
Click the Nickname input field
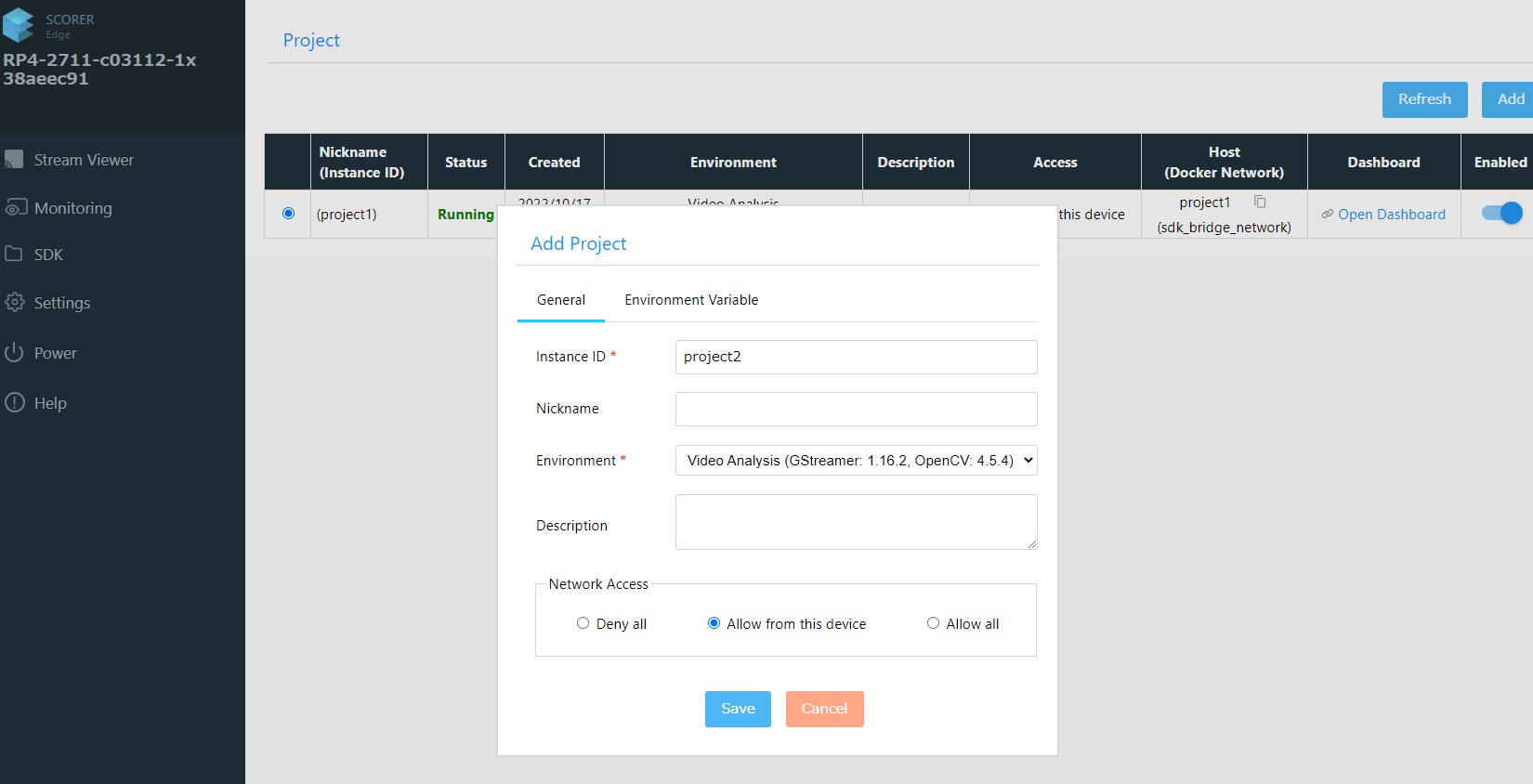856,409
